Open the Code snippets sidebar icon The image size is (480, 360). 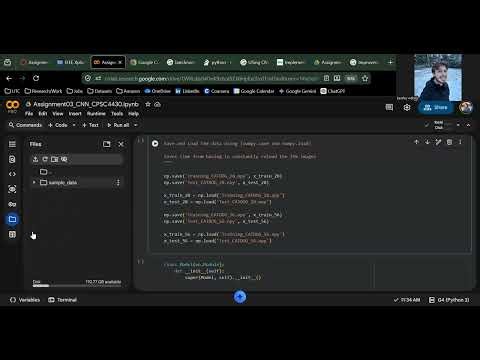[x=12, y=174]
